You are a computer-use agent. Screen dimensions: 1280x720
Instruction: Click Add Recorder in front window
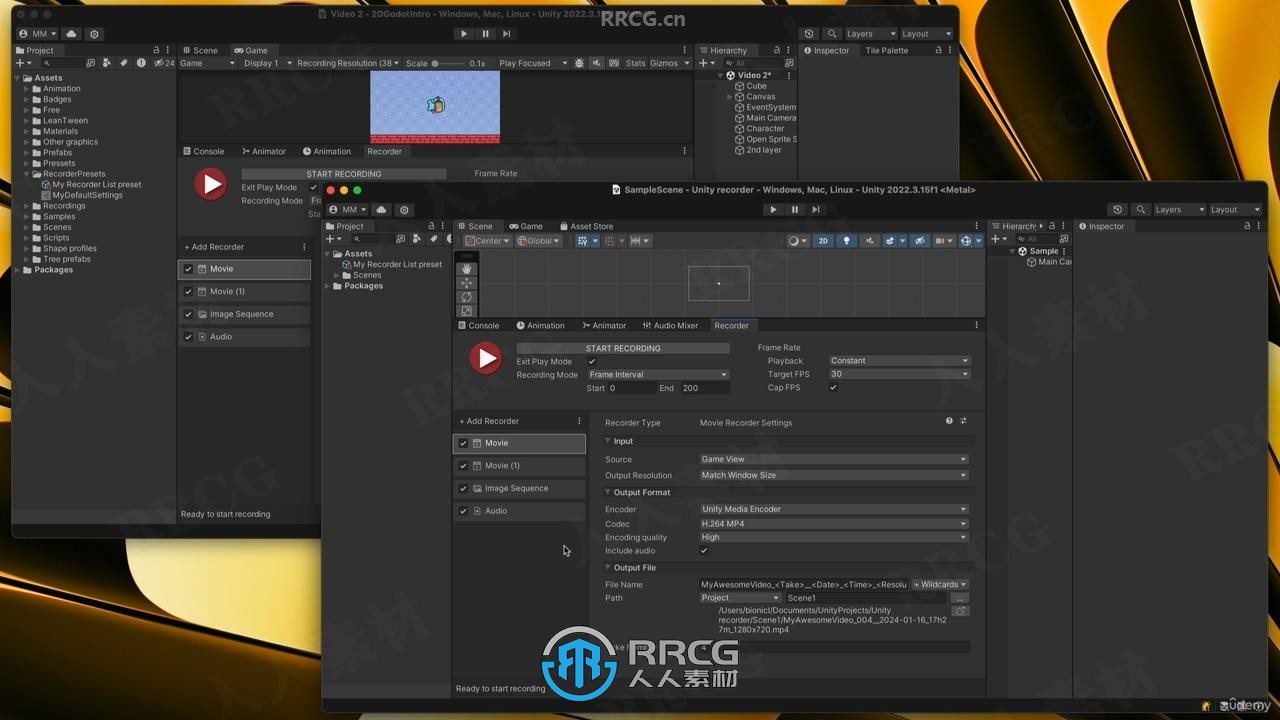[489, 421]
